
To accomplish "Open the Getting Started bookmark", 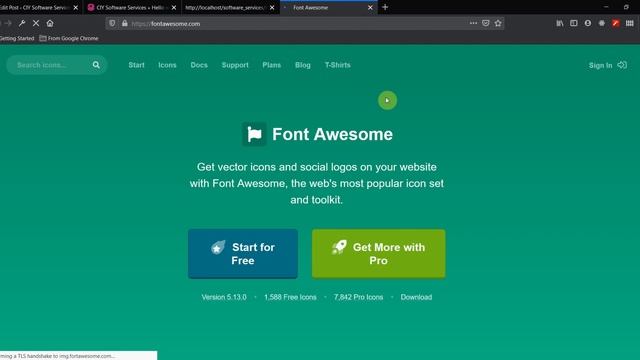I will click(17, 38).
